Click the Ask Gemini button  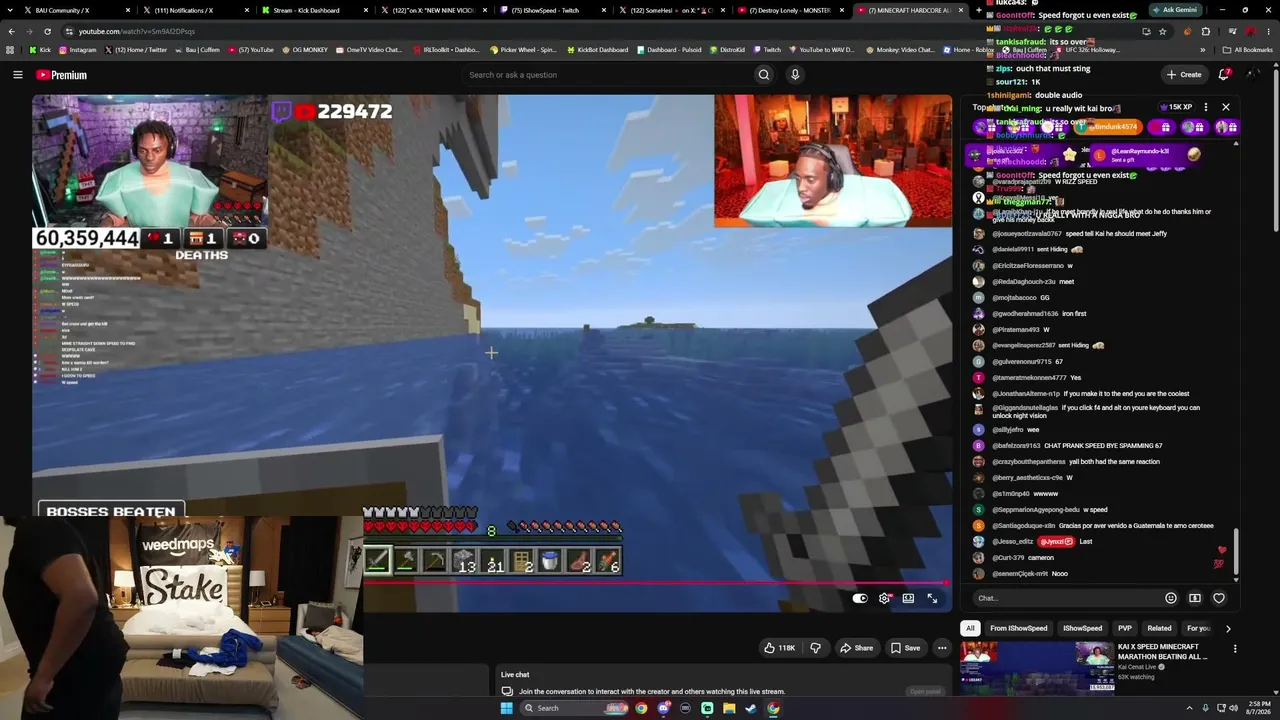1174,9
